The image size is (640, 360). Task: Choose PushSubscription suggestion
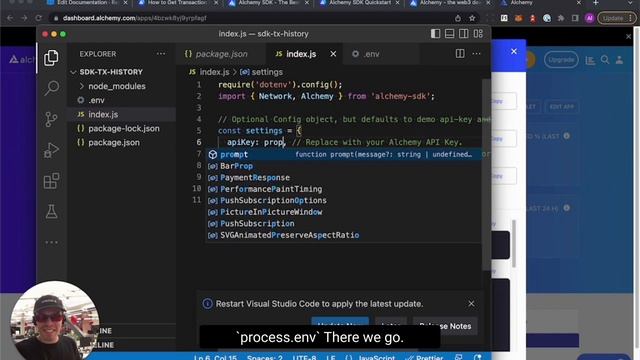click(x=344, y=223)
